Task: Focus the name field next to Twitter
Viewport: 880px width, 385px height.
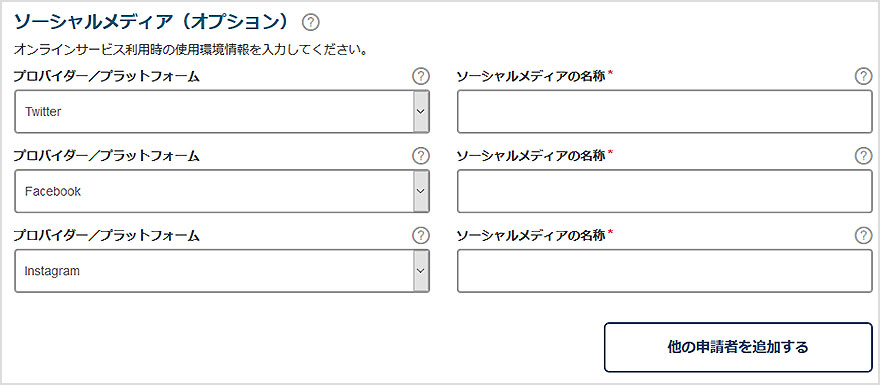Action: 664,112
